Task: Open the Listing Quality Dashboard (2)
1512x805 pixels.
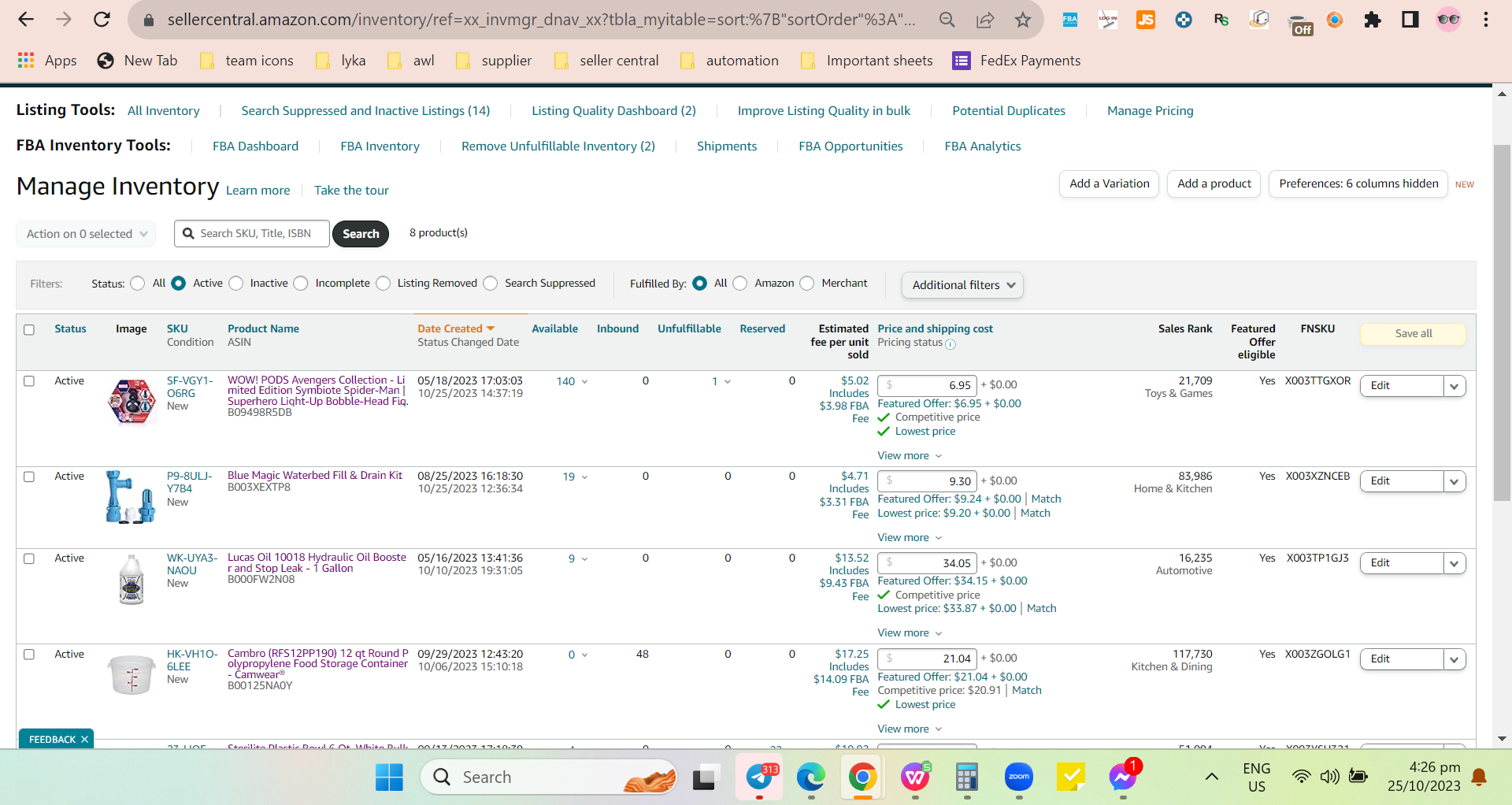Action: 613,111
